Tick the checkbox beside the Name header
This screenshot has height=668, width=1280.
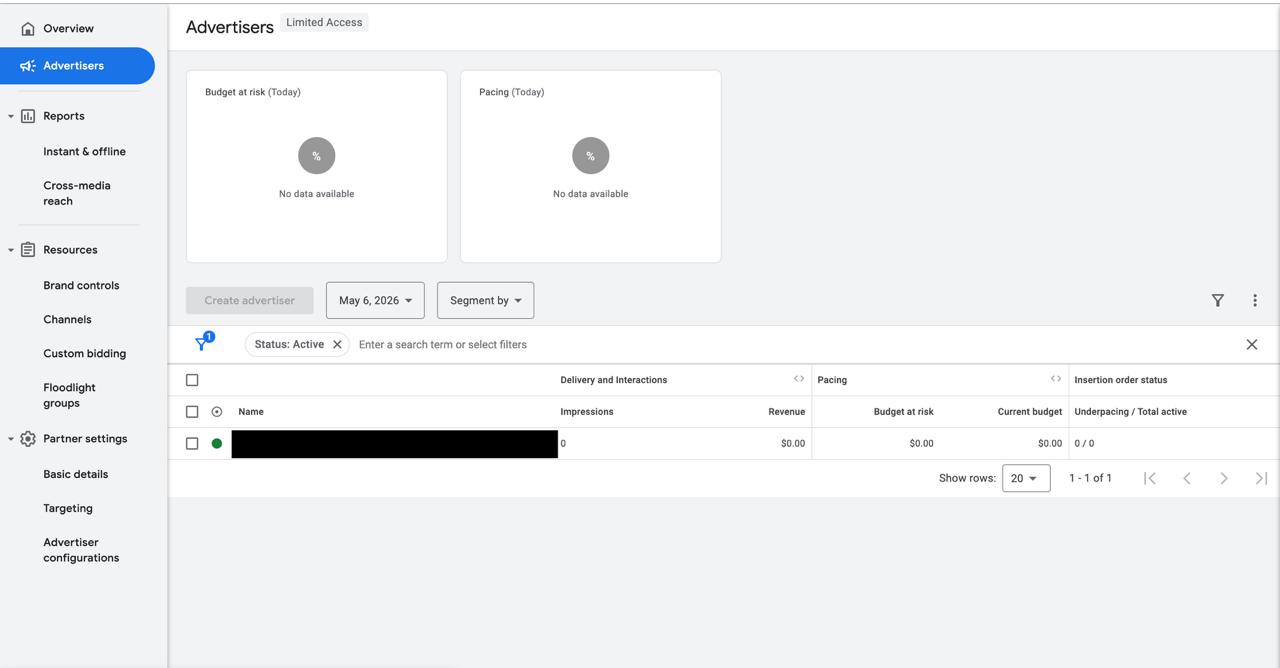[192, 412]
